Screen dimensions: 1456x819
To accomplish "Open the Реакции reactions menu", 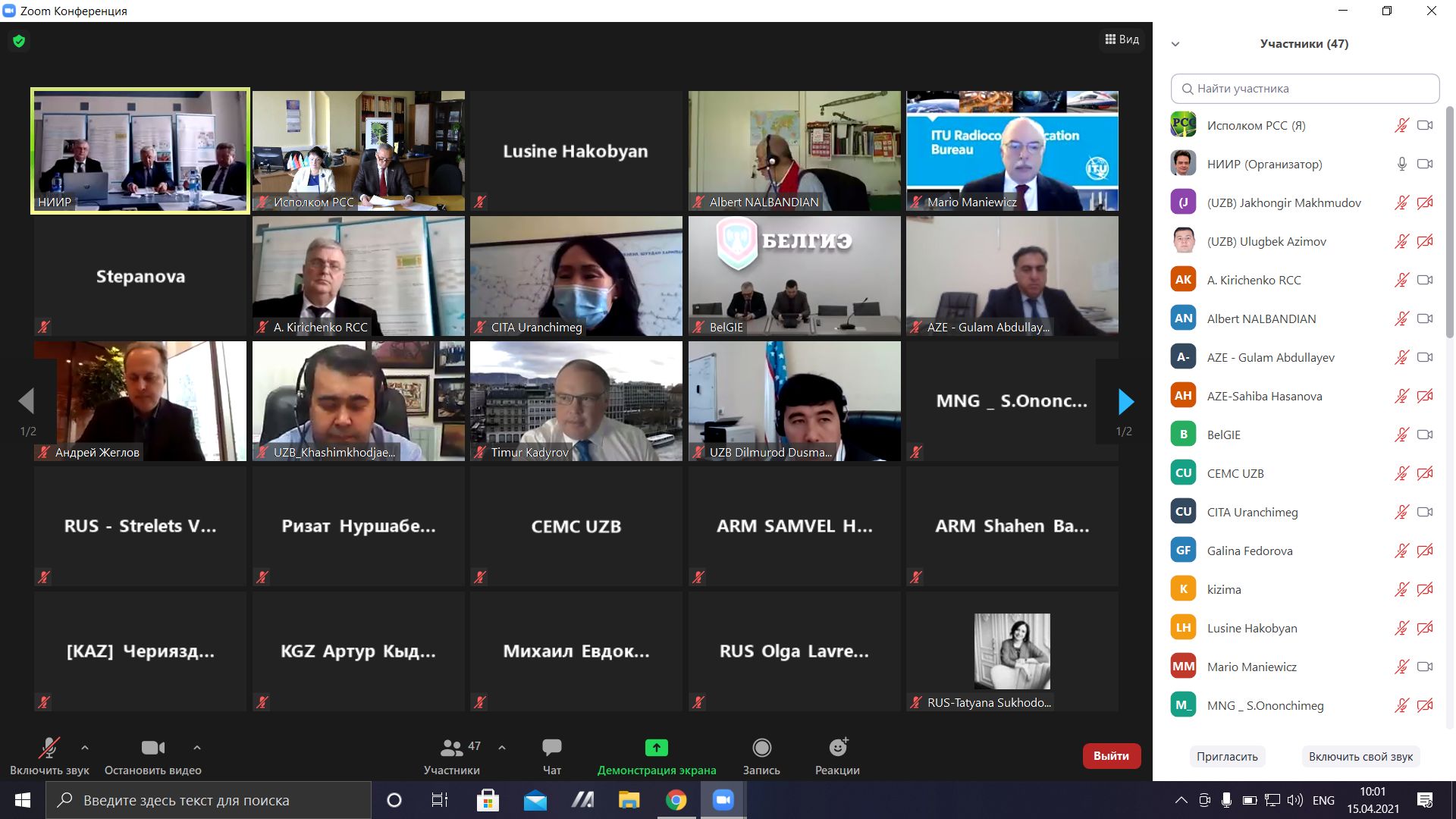I will click(x=837, y=756).
